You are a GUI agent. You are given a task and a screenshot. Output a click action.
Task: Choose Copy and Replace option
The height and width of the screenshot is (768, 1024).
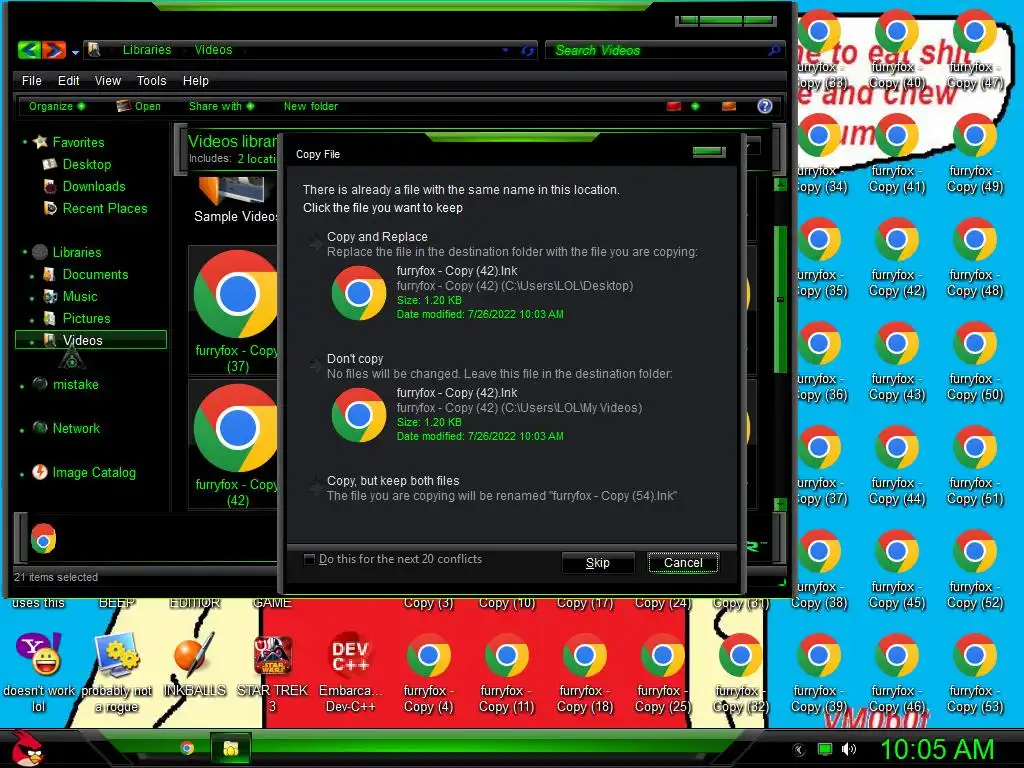coord(511,277)
